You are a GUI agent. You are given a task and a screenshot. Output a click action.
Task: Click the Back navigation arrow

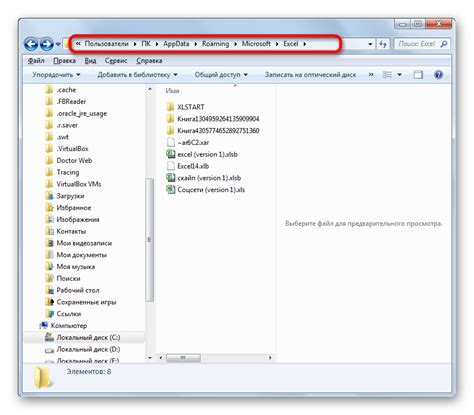tap(31, 44)
